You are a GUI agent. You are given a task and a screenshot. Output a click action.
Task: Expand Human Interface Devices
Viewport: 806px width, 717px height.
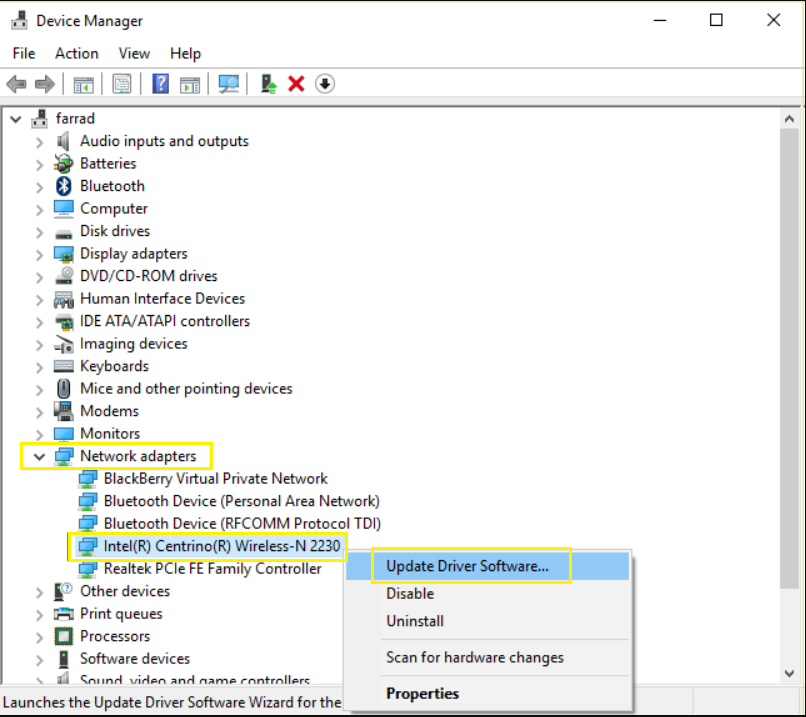(40, 300)
